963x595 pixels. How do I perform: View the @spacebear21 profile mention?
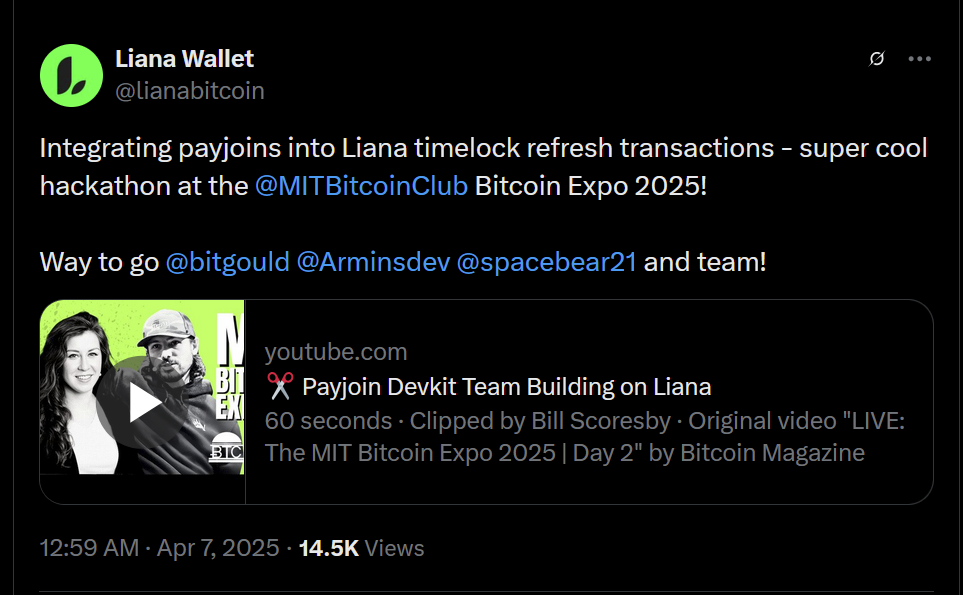coord(546,262)
